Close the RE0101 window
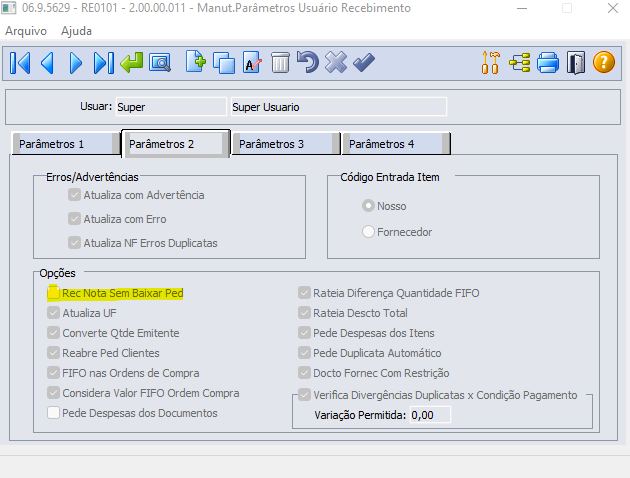 (x=613, y=8)
